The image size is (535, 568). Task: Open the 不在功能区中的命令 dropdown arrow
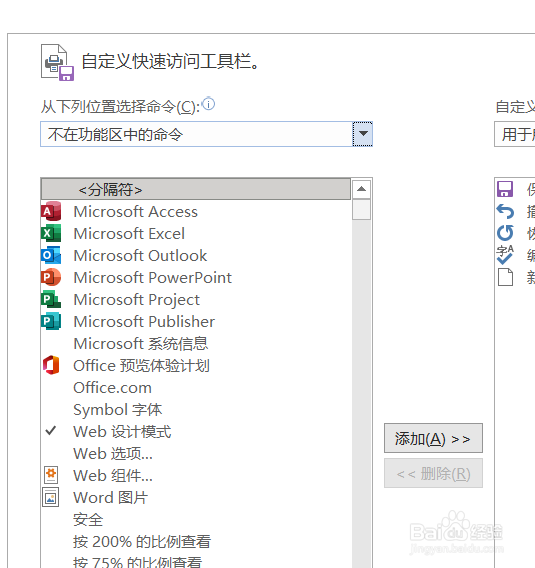tap(363, 134)
